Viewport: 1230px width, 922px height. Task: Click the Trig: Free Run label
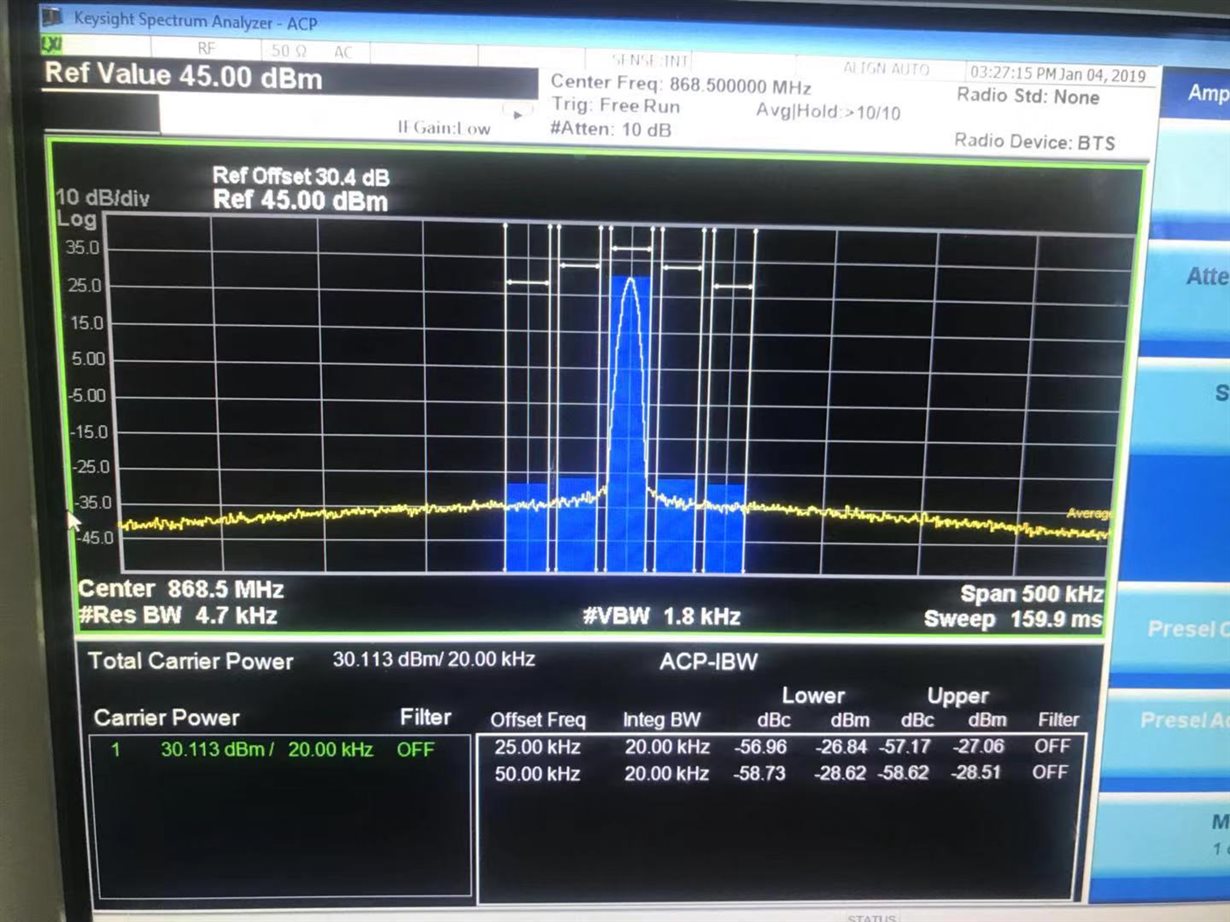[615, 106]
